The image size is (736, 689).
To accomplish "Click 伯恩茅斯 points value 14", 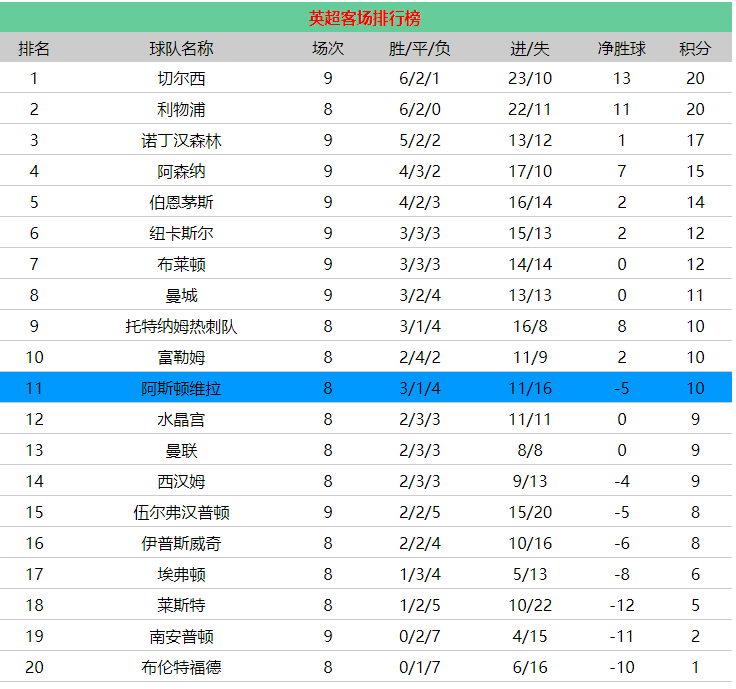I will [695, 202].
